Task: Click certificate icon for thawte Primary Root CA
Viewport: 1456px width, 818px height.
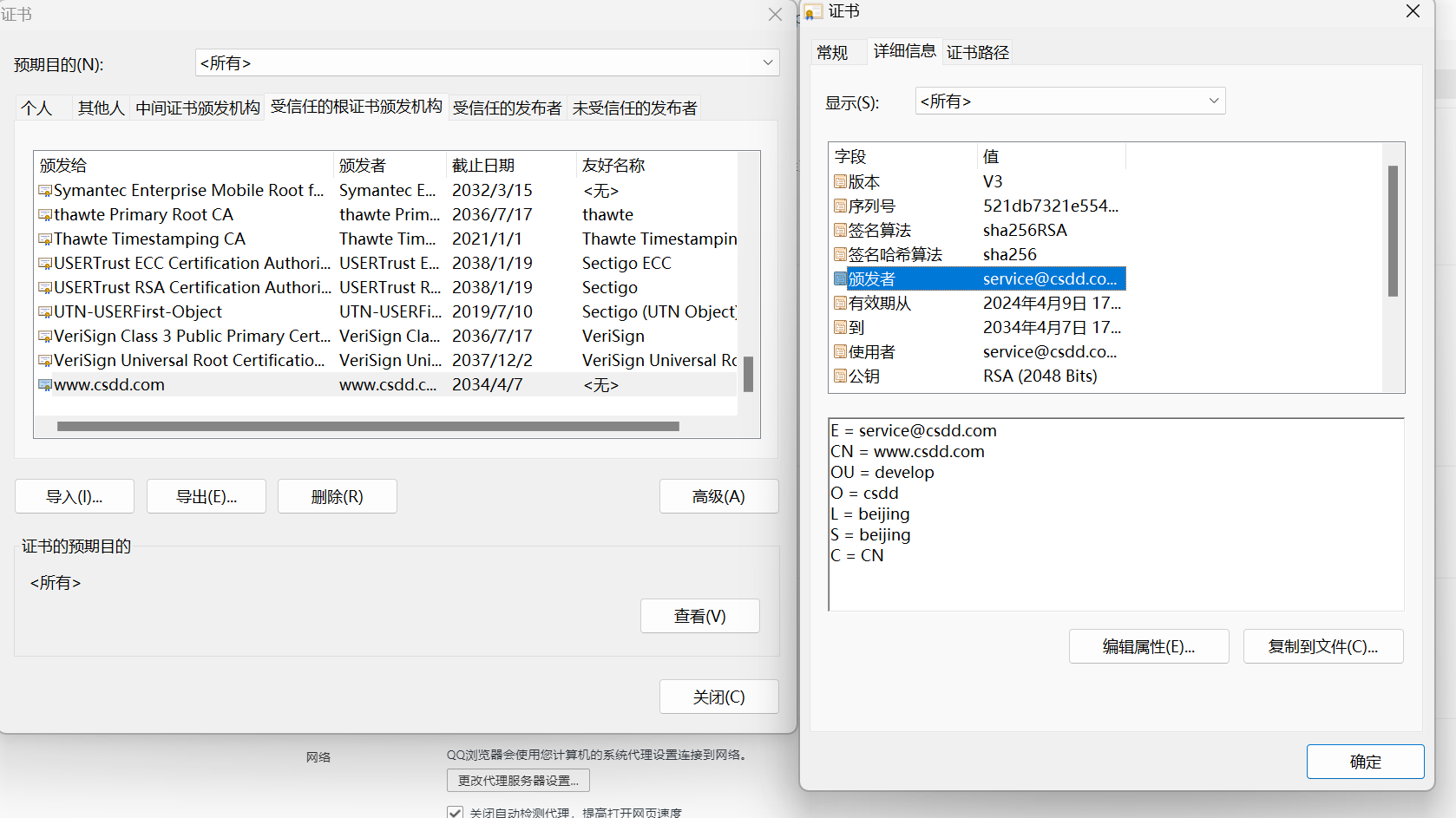Action: pyautogui.click(x=45, y=215)
